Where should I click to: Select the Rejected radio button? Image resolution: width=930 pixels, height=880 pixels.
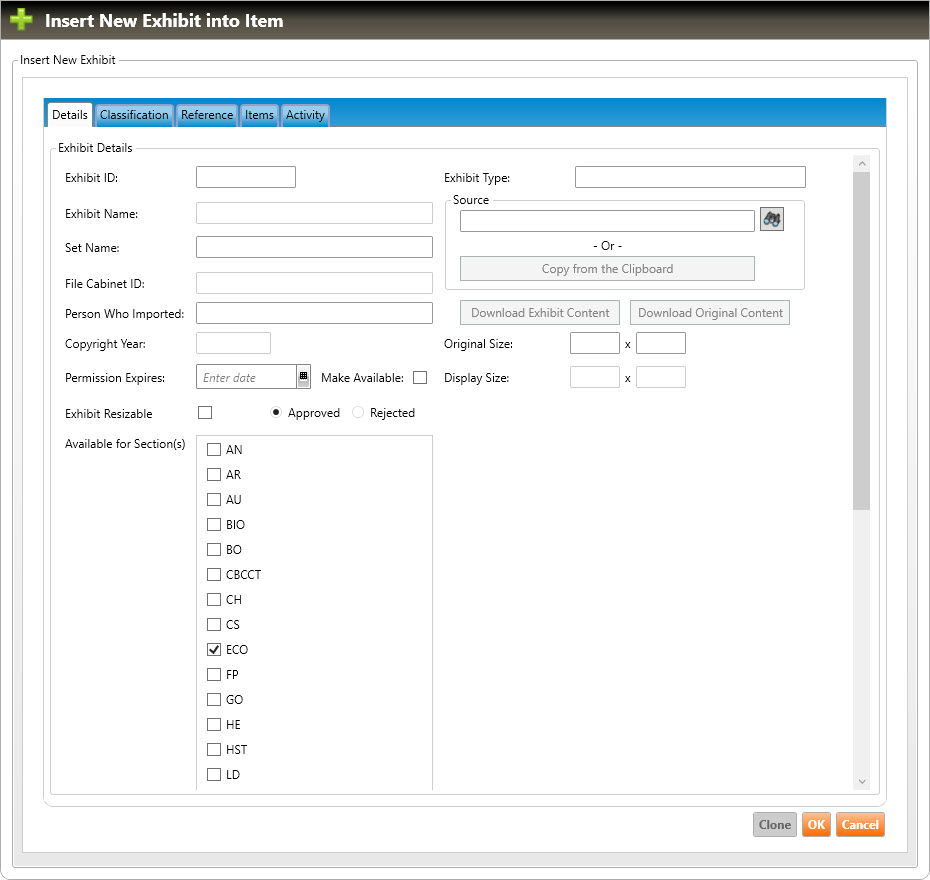pyautogui.click(x=359, y=412)
